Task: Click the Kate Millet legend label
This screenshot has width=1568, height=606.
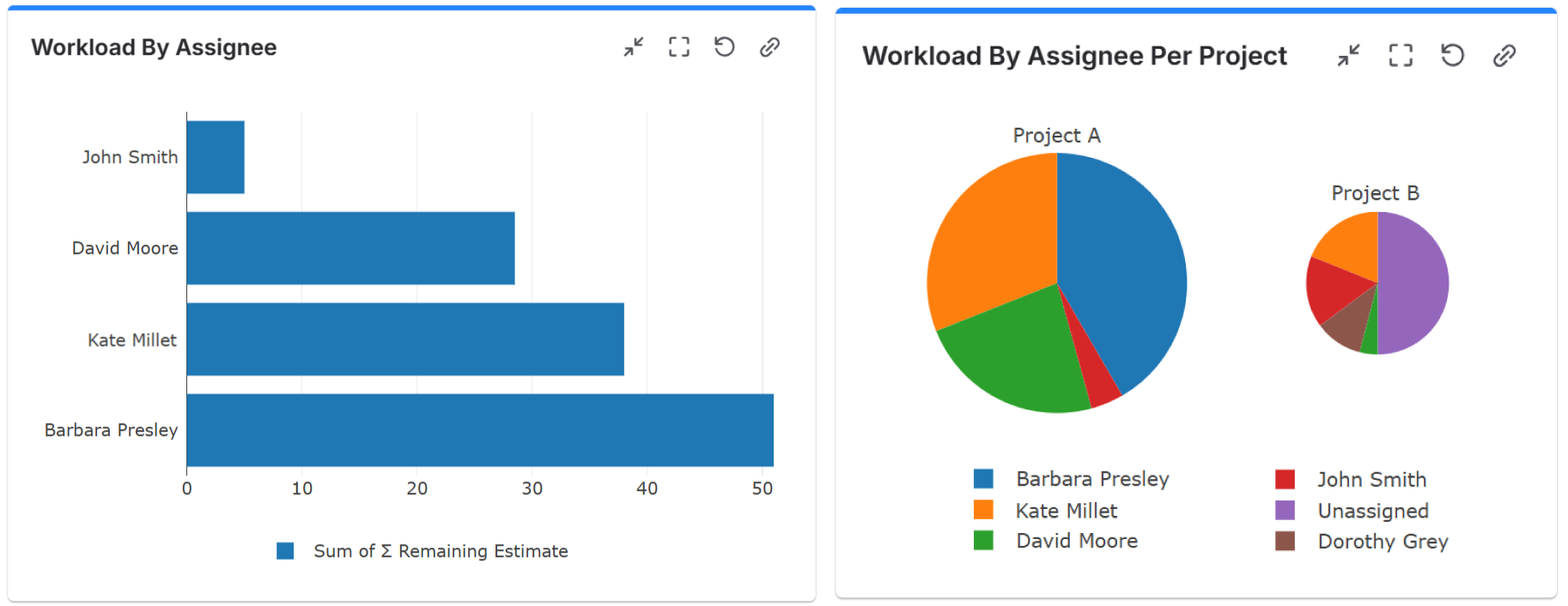Action: 1067,511
